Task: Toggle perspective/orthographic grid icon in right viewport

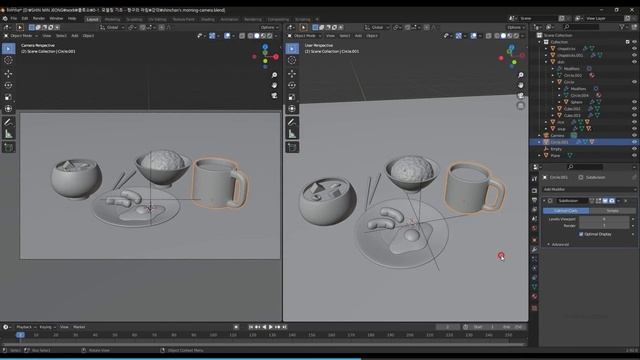Action: point(521,106)
